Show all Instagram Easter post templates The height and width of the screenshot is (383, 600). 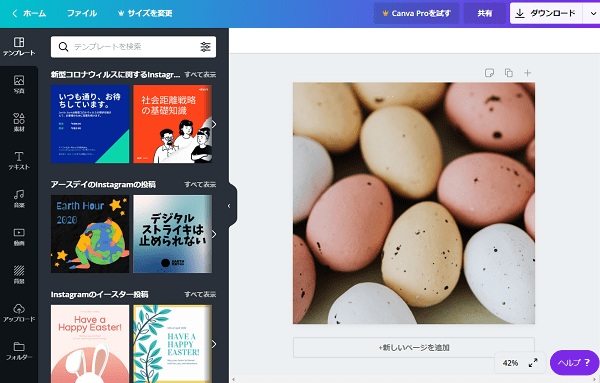click(x=200, y=294)
